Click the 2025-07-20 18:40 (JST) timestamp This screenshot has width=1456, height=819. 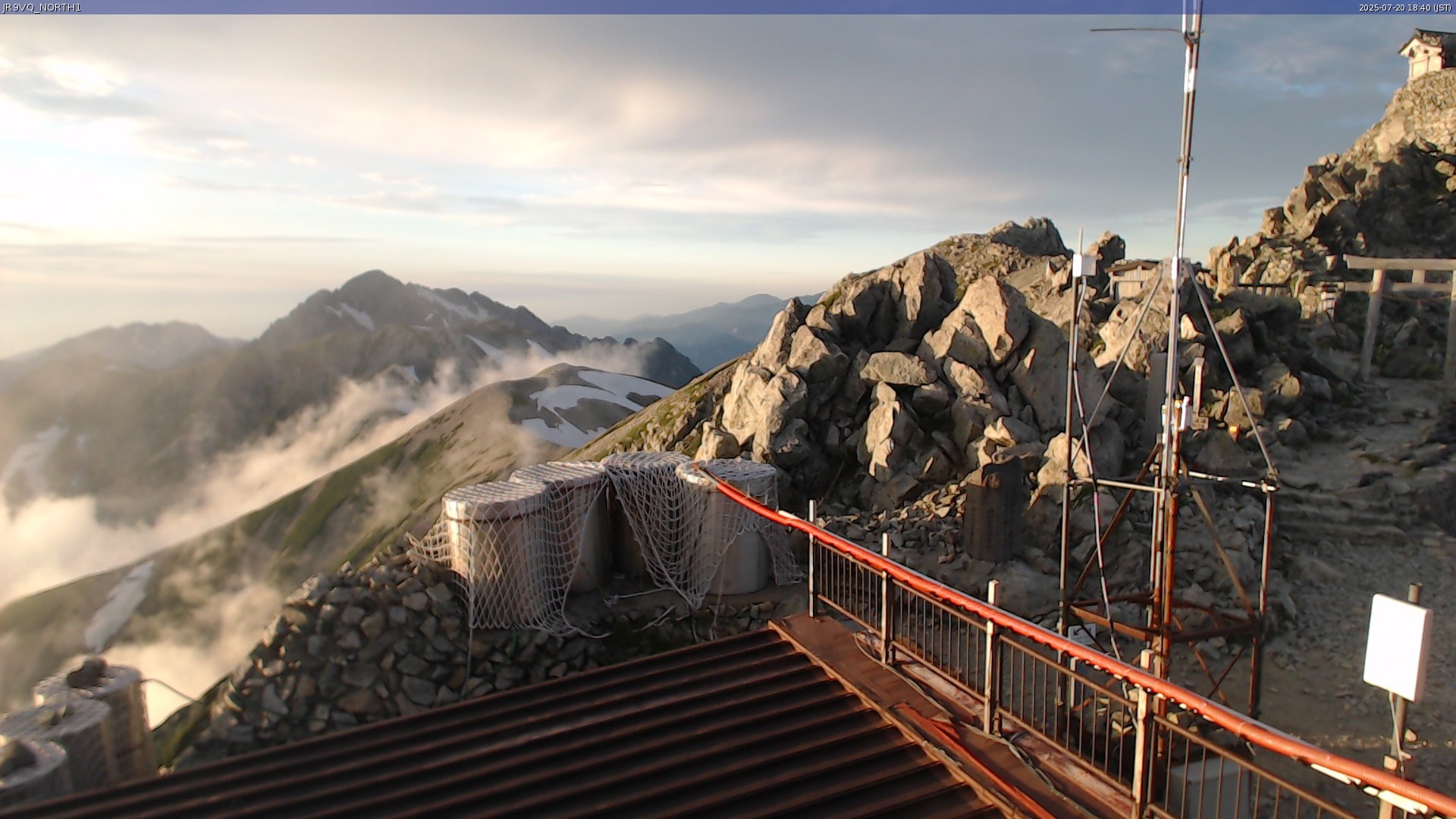point(1404,8)
